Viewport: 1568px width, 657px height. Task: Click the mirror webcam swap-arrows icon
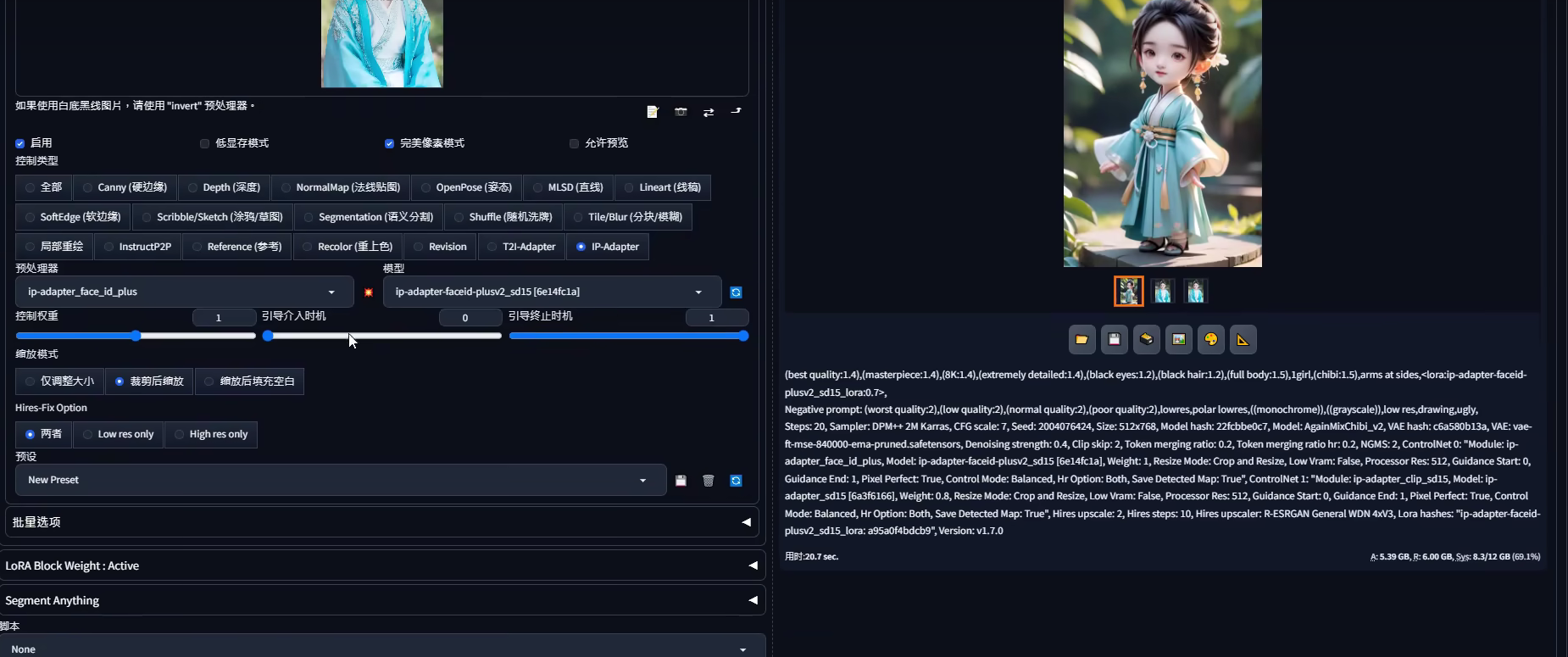click(709, 112)
